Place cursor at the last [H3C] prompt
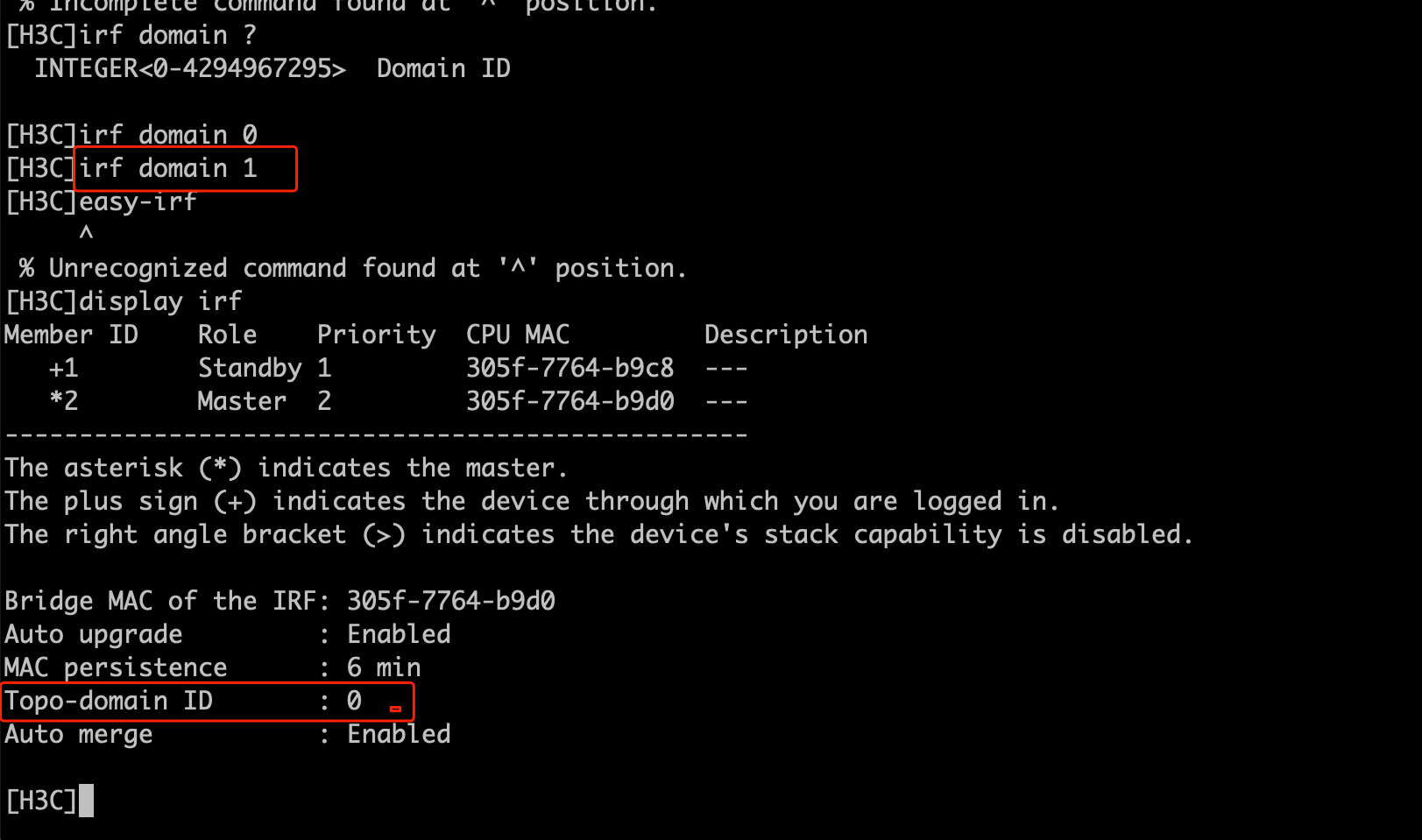 [86, 801]
